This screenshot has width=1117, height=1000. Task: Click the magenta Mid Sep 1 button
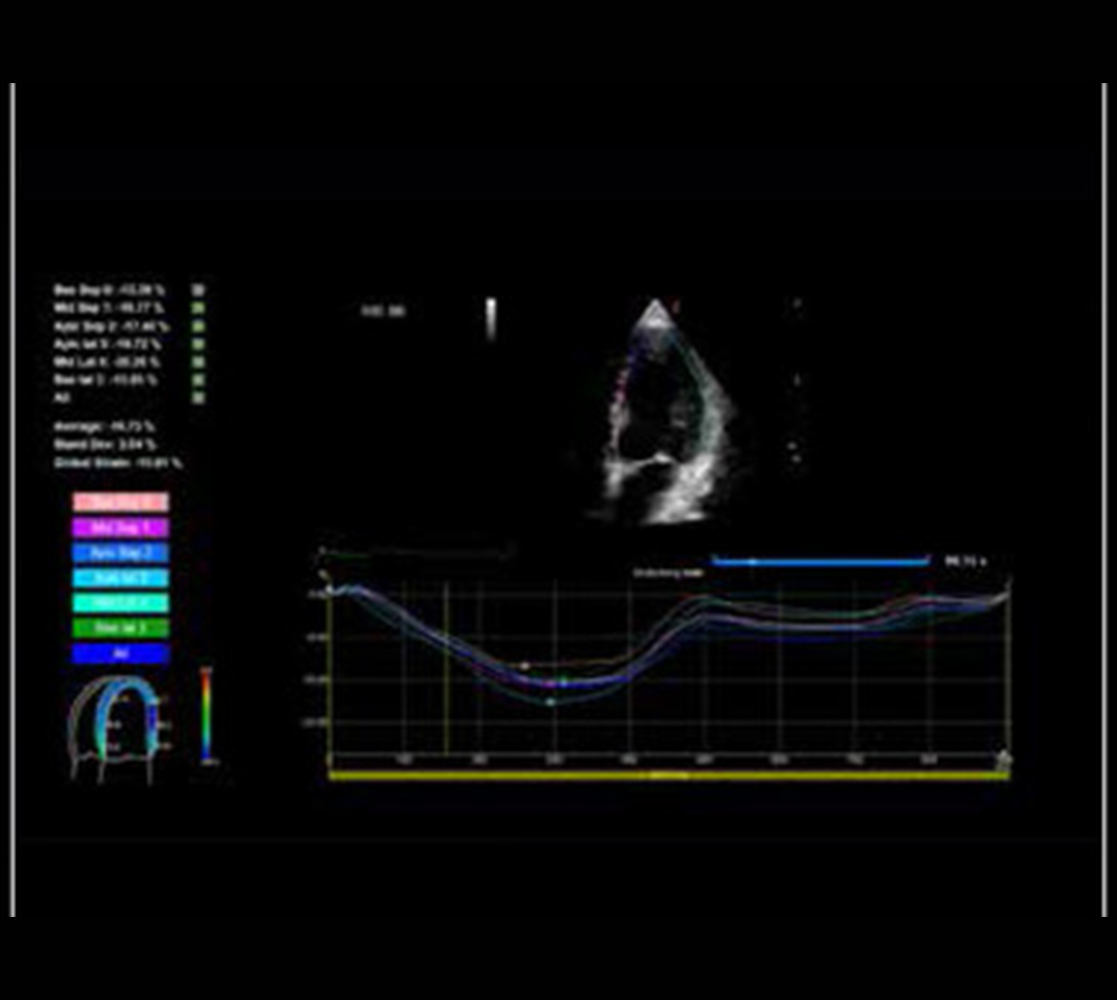coord(120,527)
